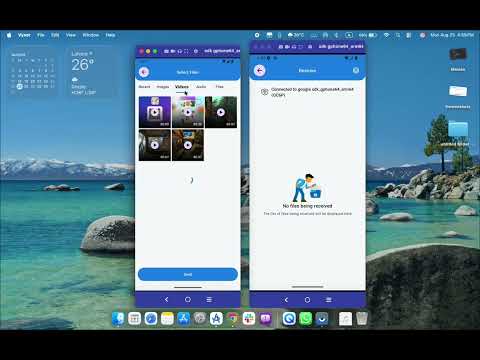Viewport: 480px width, 360px height.
Task: Switch to the Recent tab
Action: (x=144, y=87)
